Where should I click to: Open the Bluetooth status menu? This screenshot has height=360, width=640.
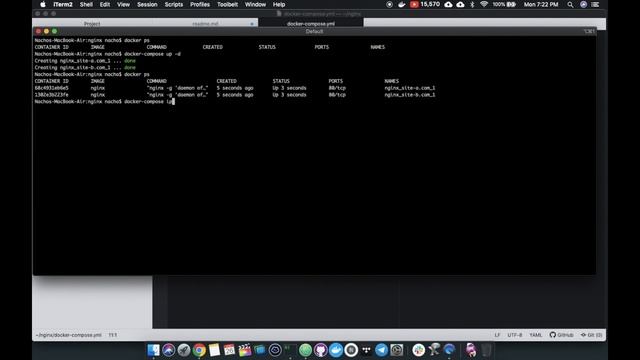pos(472,4)
